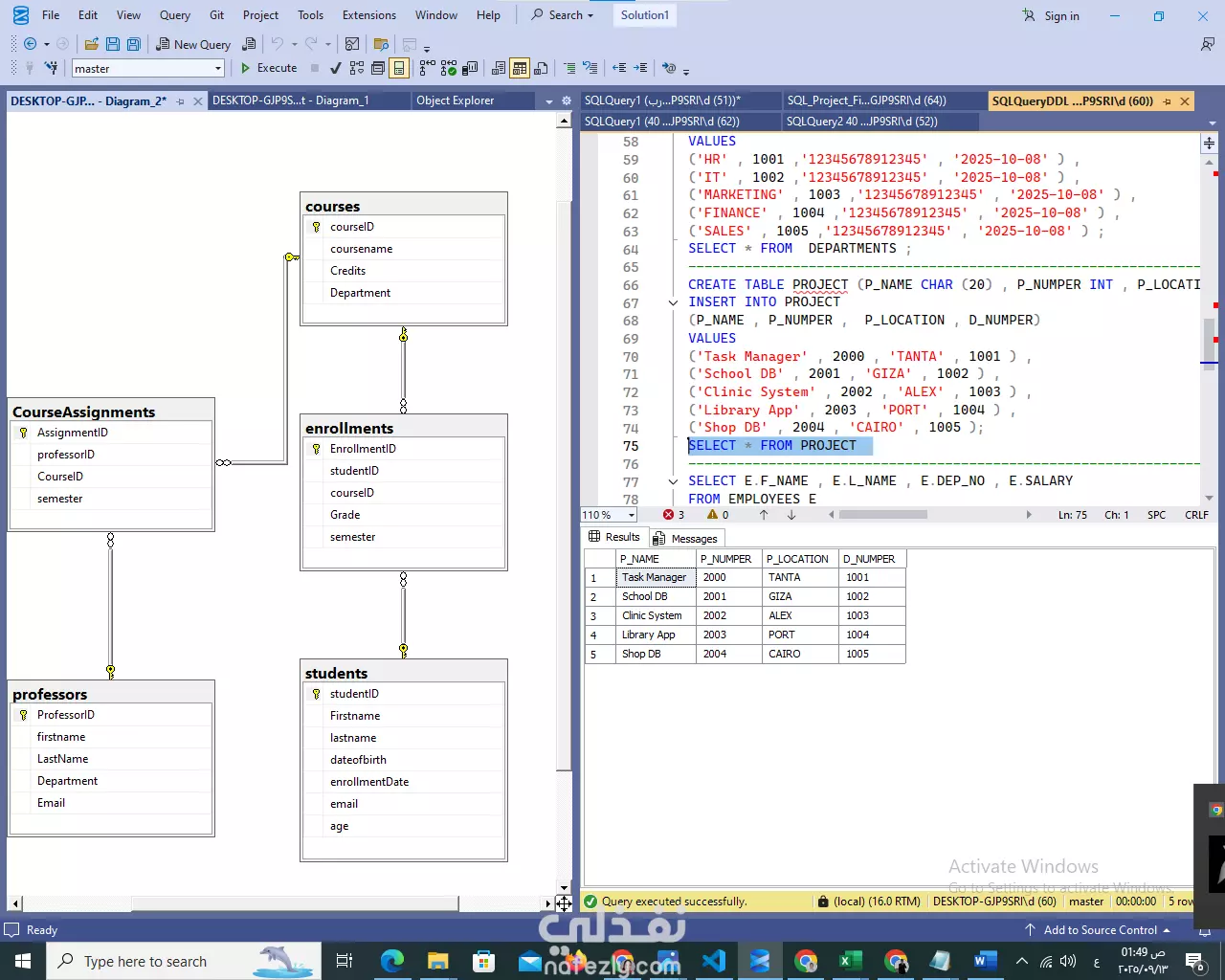Screen dimensions: 1225x980
Task: Open the Query Options icon
Action: 378,68
